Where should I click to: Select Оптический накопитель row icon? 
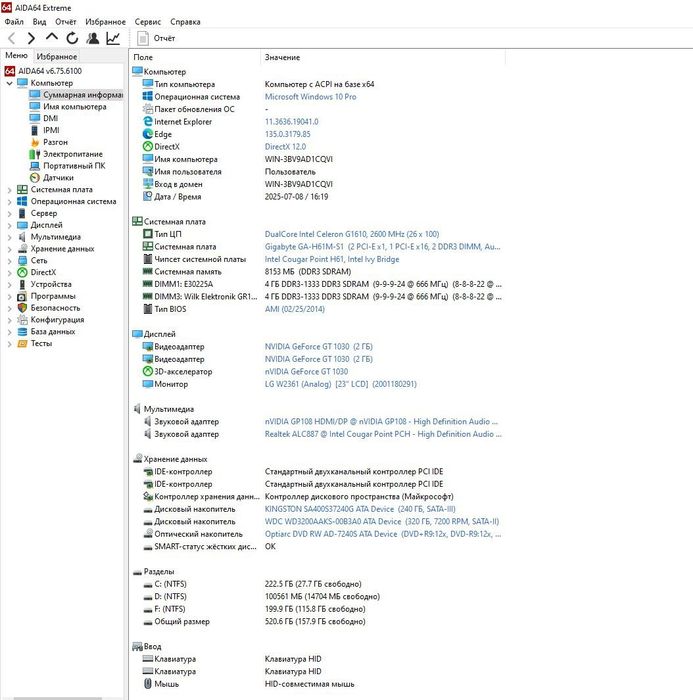click(x=148, y=534)
